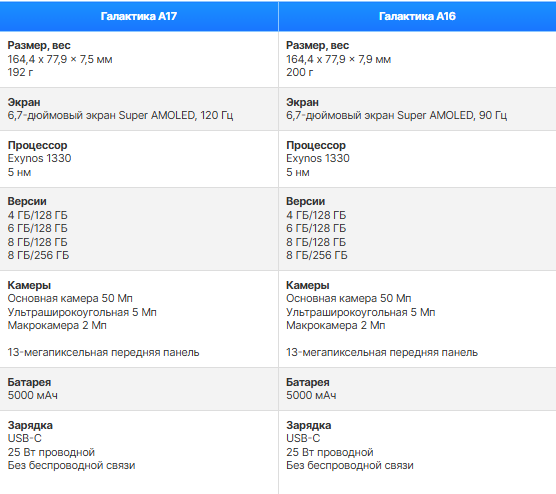The width and height of the screenshot is (556, 494).
Task: Click the '192 г' weight value
Action: 21,72
